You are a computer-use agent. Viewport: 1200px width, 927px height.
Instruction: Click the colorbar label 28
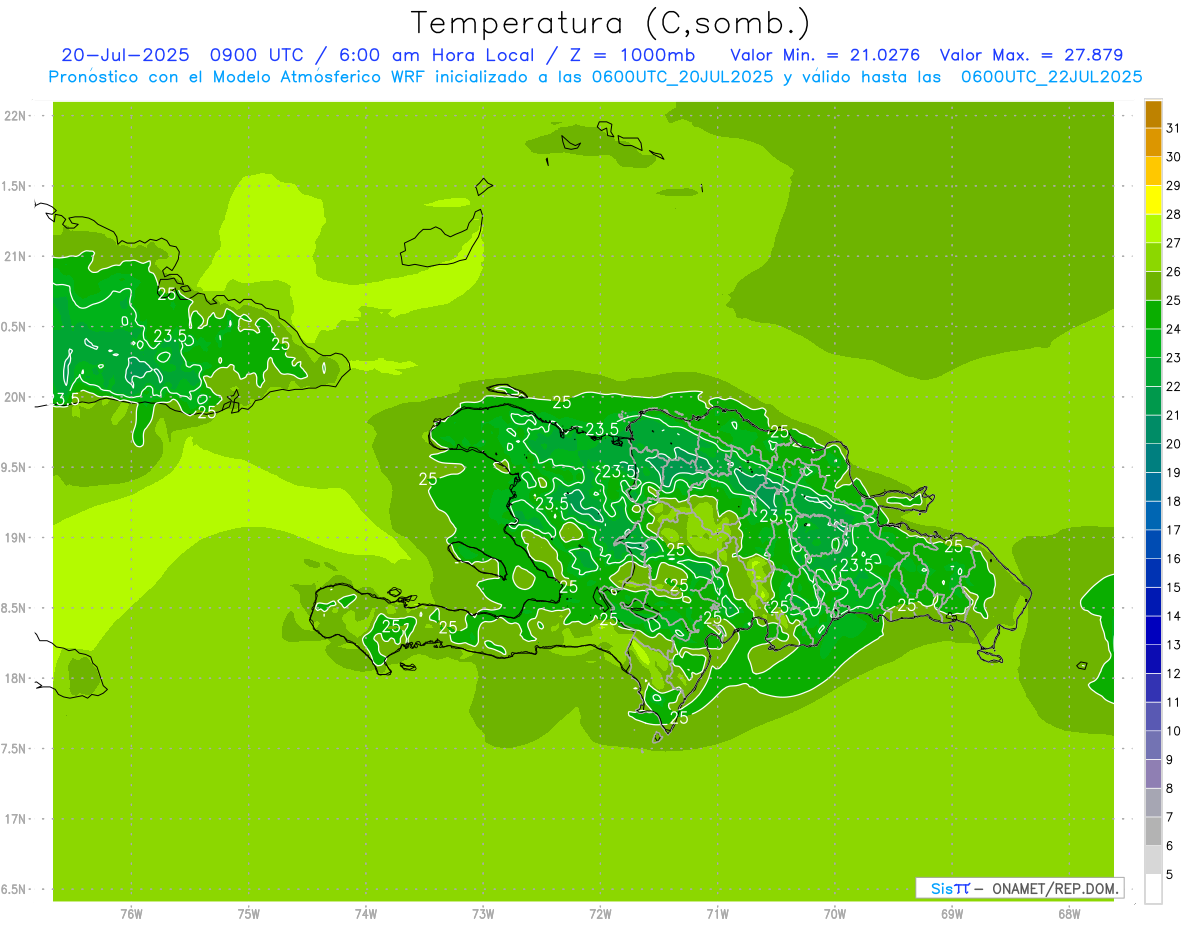pos(1174,214)
